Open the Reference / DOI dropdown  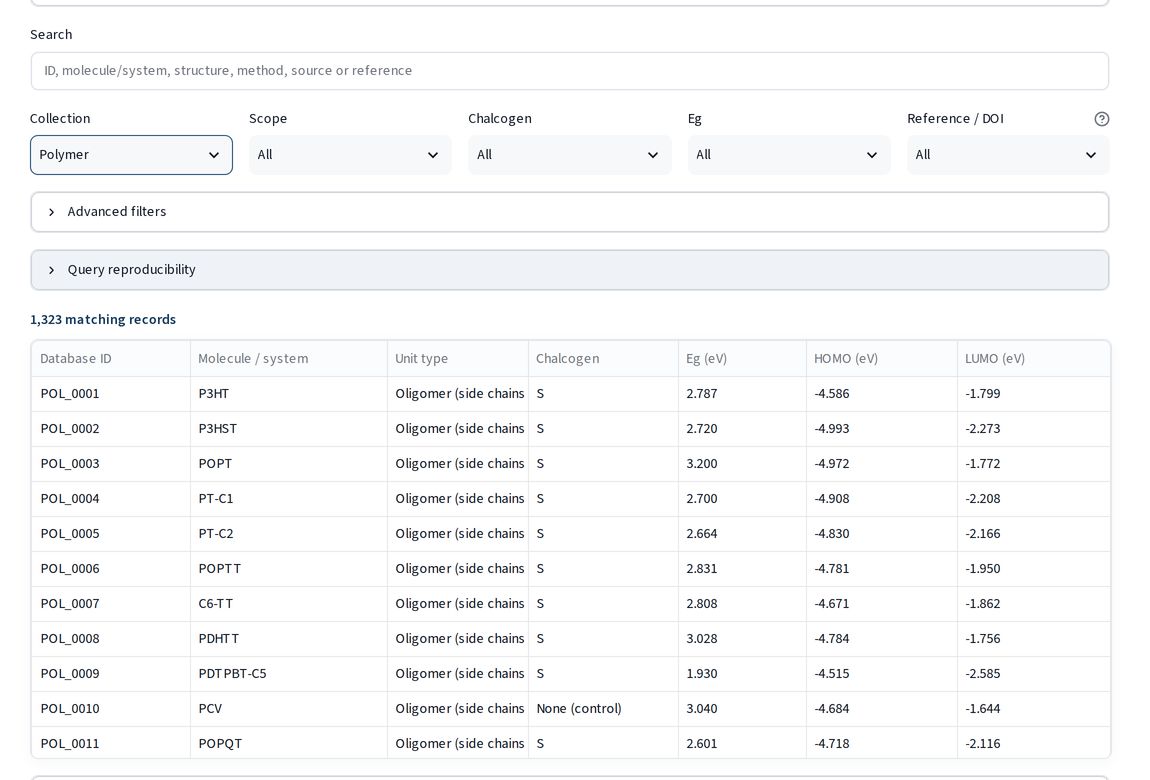point(1008,155)
